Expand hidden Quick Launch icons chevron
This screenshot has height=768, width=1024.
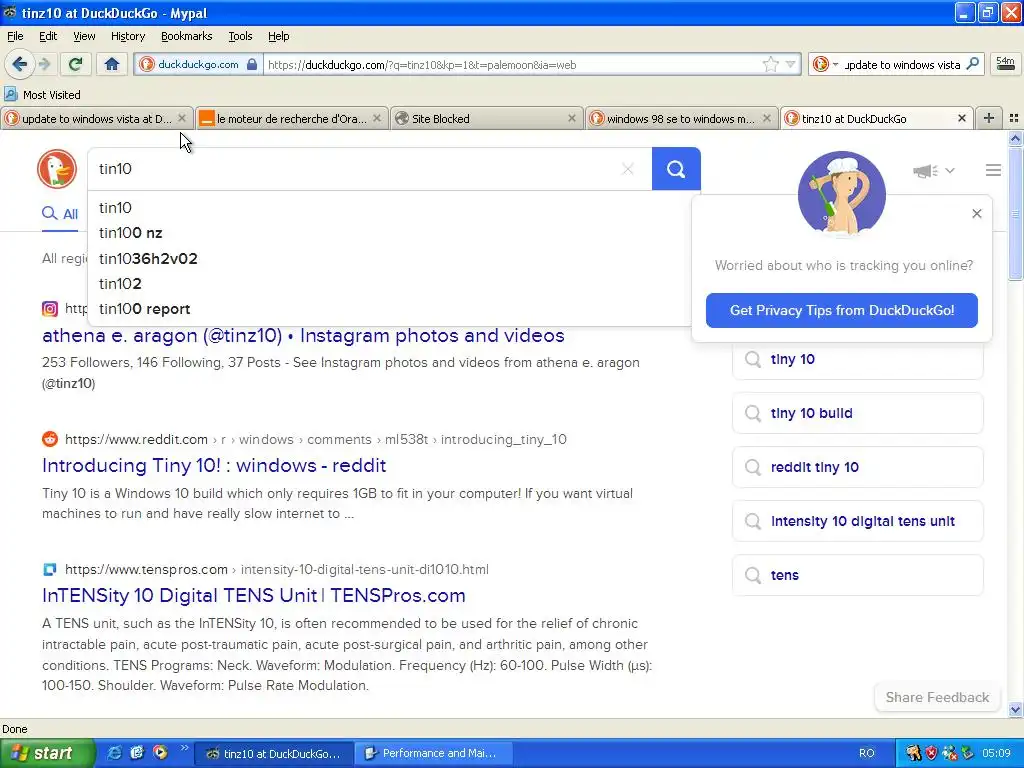coord(184,749)
